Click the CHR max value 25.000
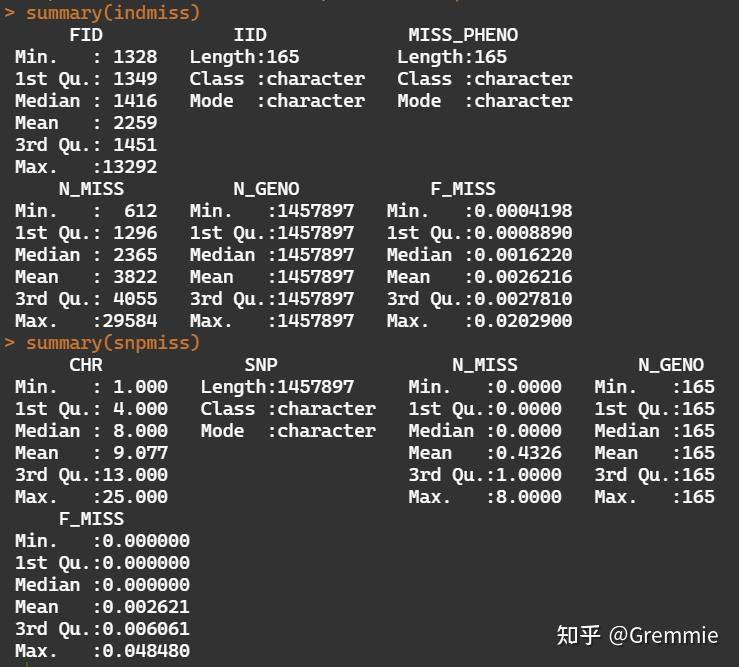The image size is (739, 667). pos(135,497)
